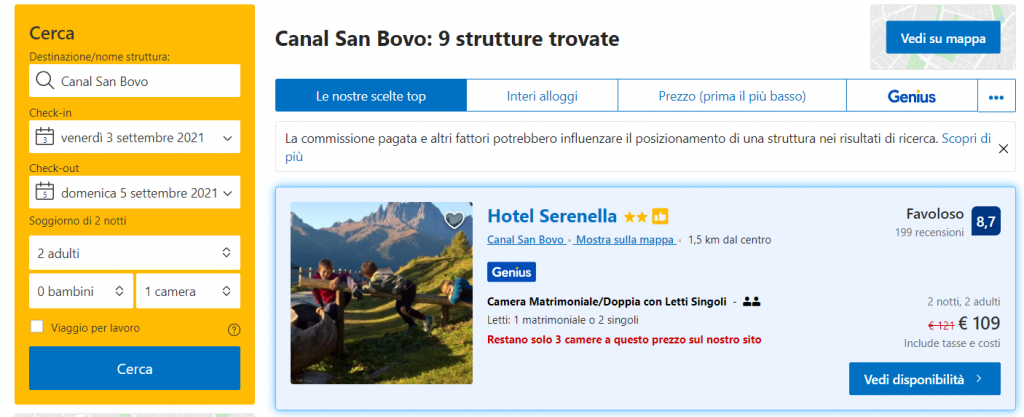
Task: Sort by Prezzo (prima il più basso)
Action: [x=732, y=96]
